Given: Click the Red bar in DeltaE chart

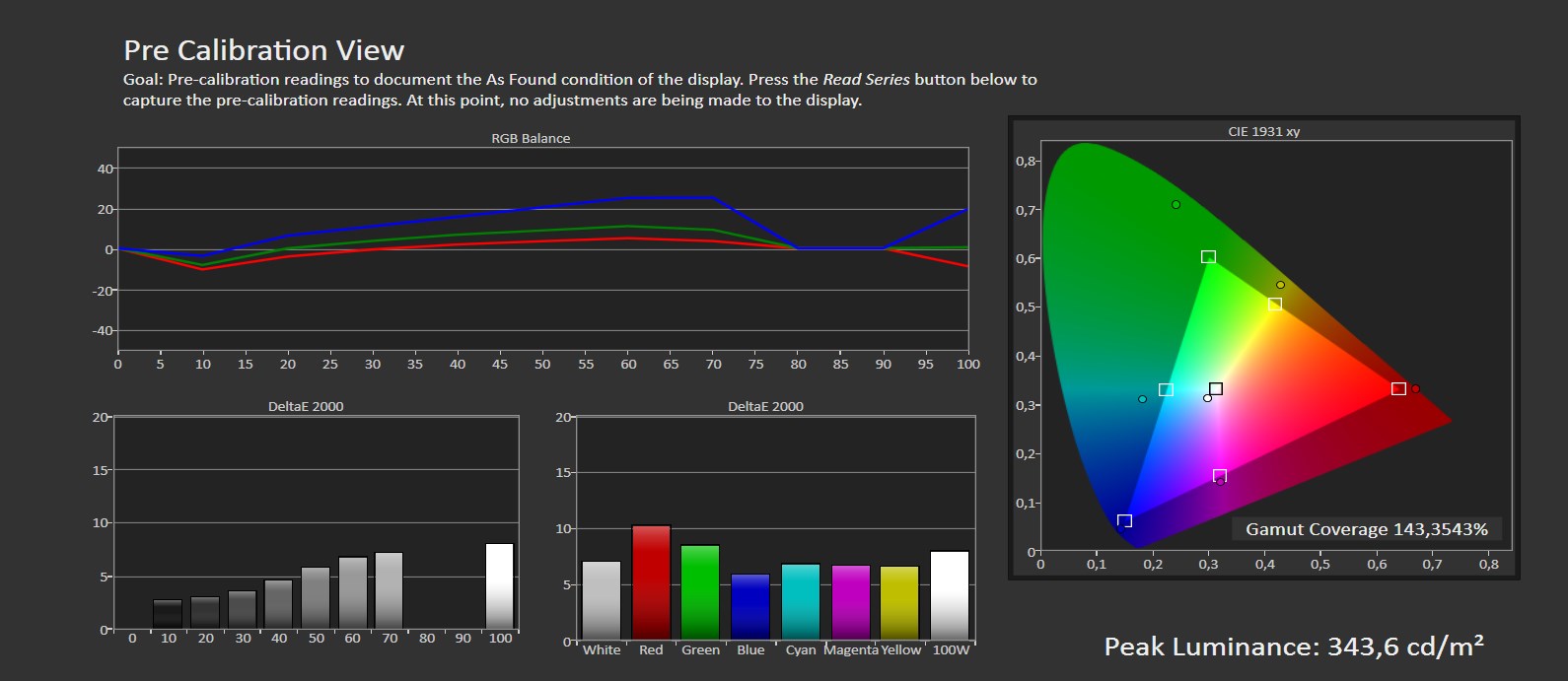Looking at the screenshot, I should [651, 582].
